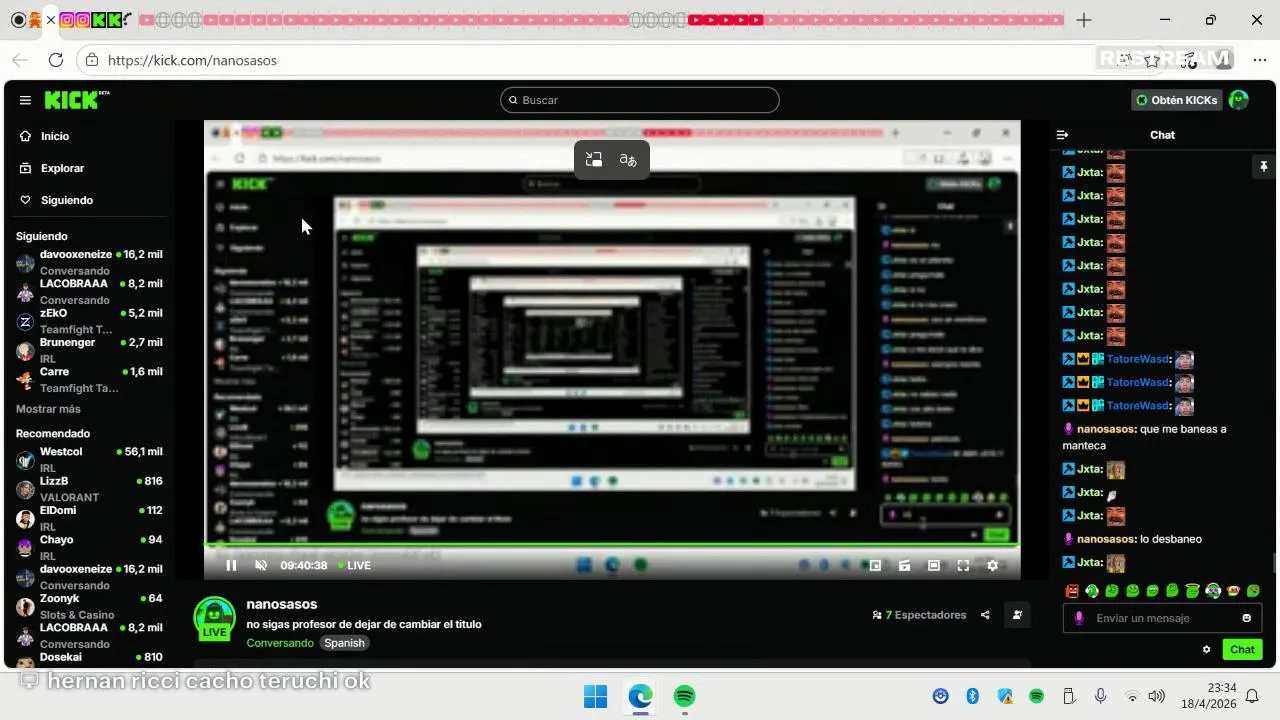Open emoji picker in chat input
Viewport: 1280px width, 720px height.
coord(1246,618)
